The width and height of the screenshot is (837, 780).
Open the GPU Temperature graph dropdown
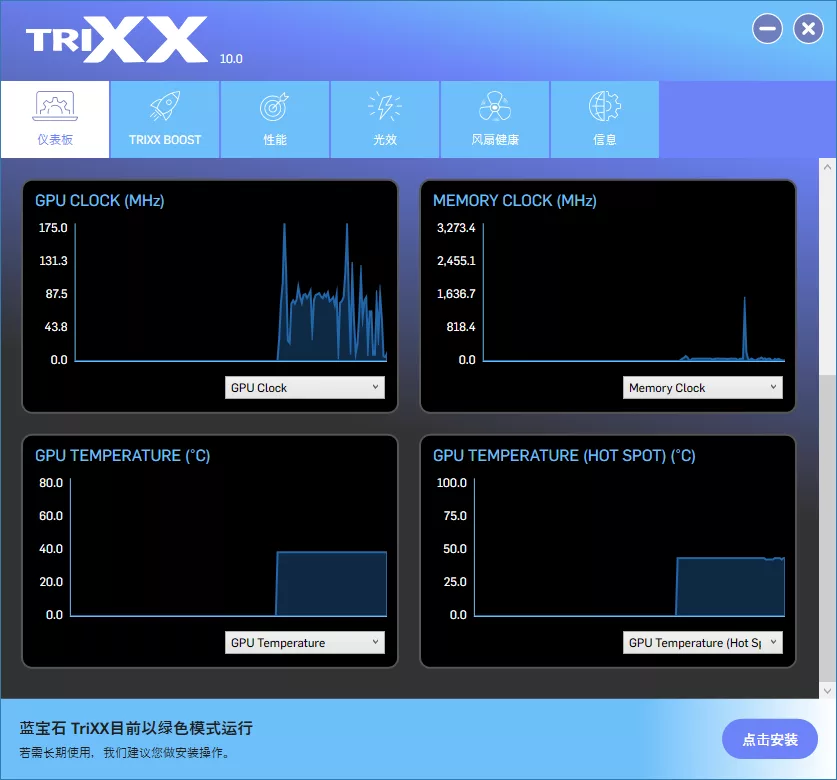pos(305,643)
